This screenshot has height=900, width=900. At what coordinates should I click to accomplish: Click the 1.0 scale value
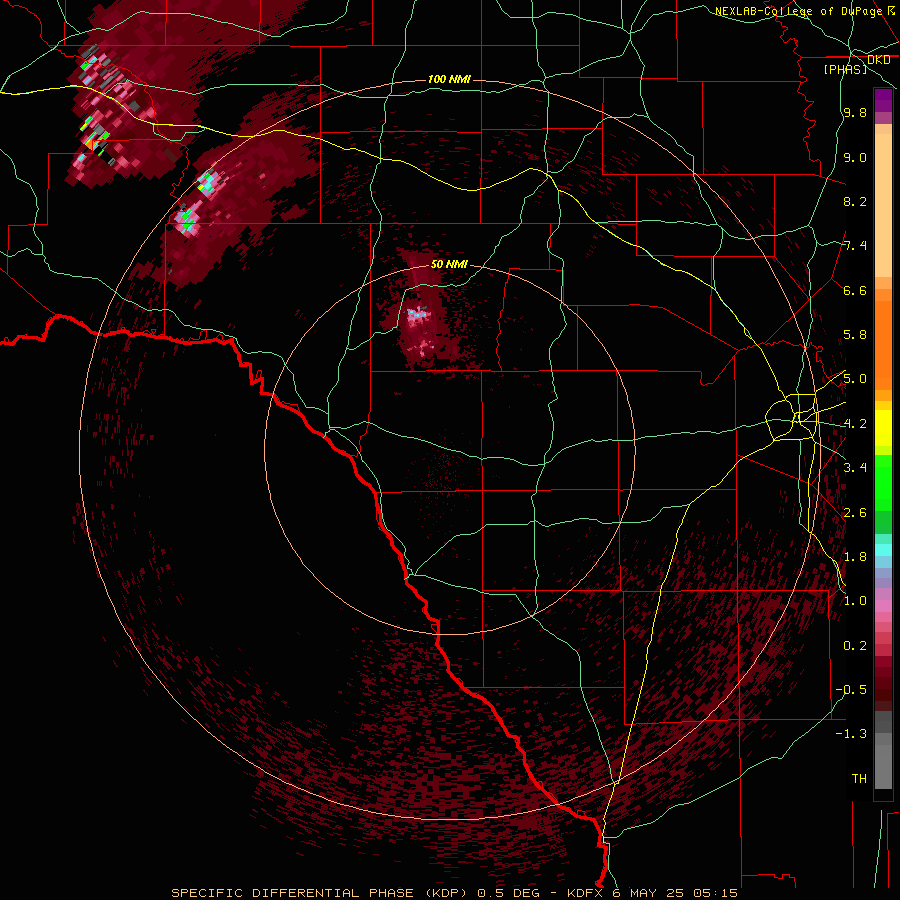[855, 601]
